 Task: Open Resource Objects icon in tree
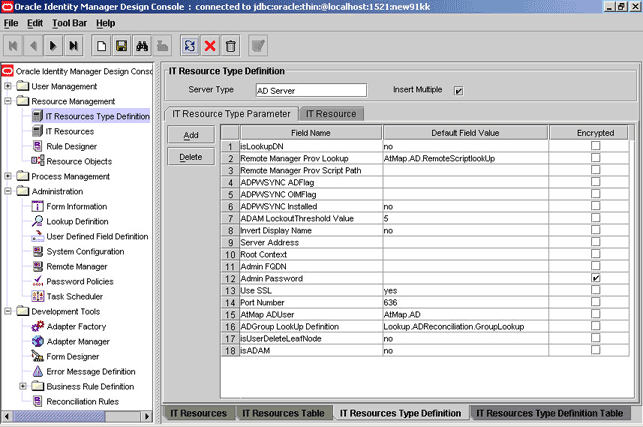tap(37, 161)
